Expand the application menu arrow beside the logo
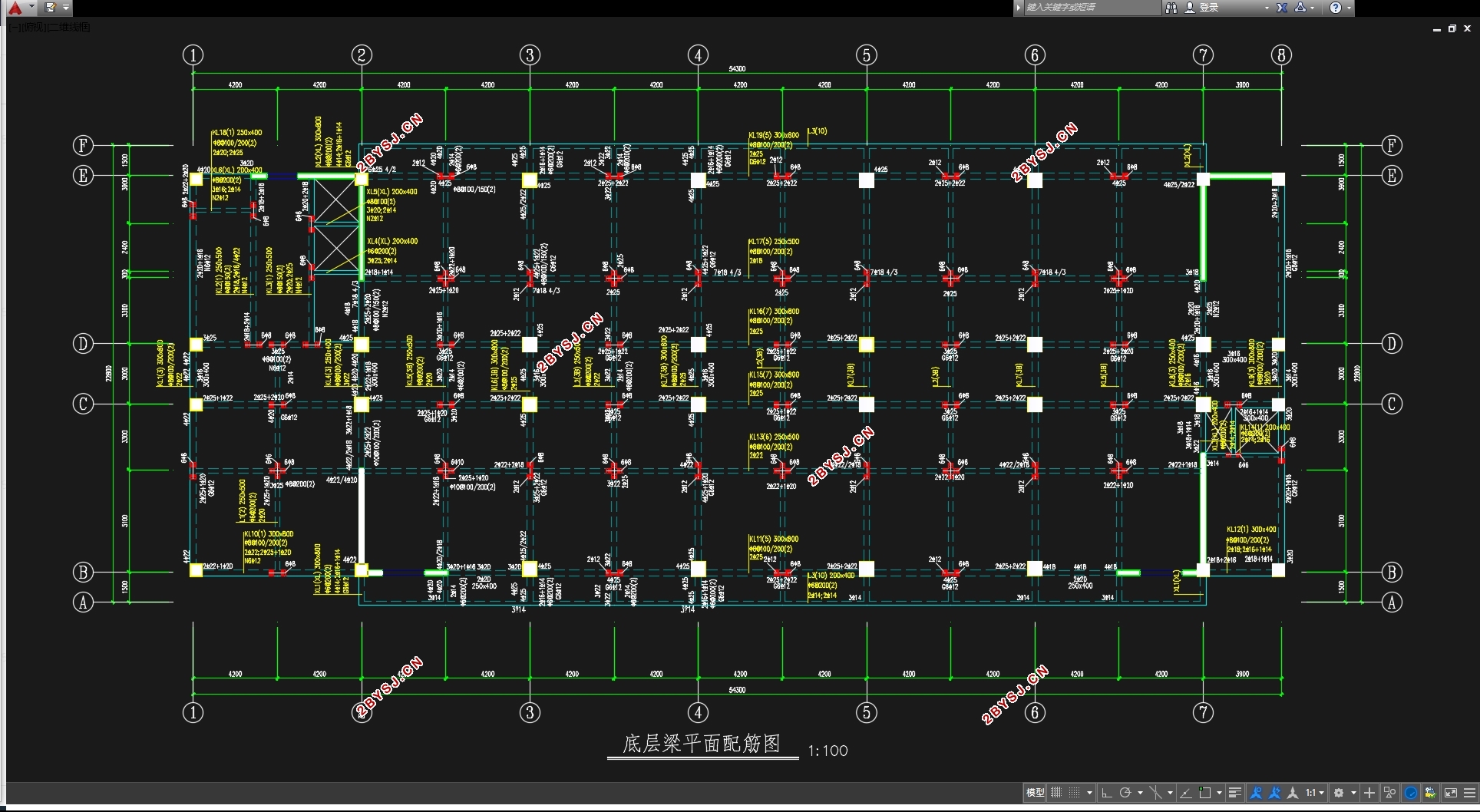The image size is (1480, 812). (x=31, y=7)
